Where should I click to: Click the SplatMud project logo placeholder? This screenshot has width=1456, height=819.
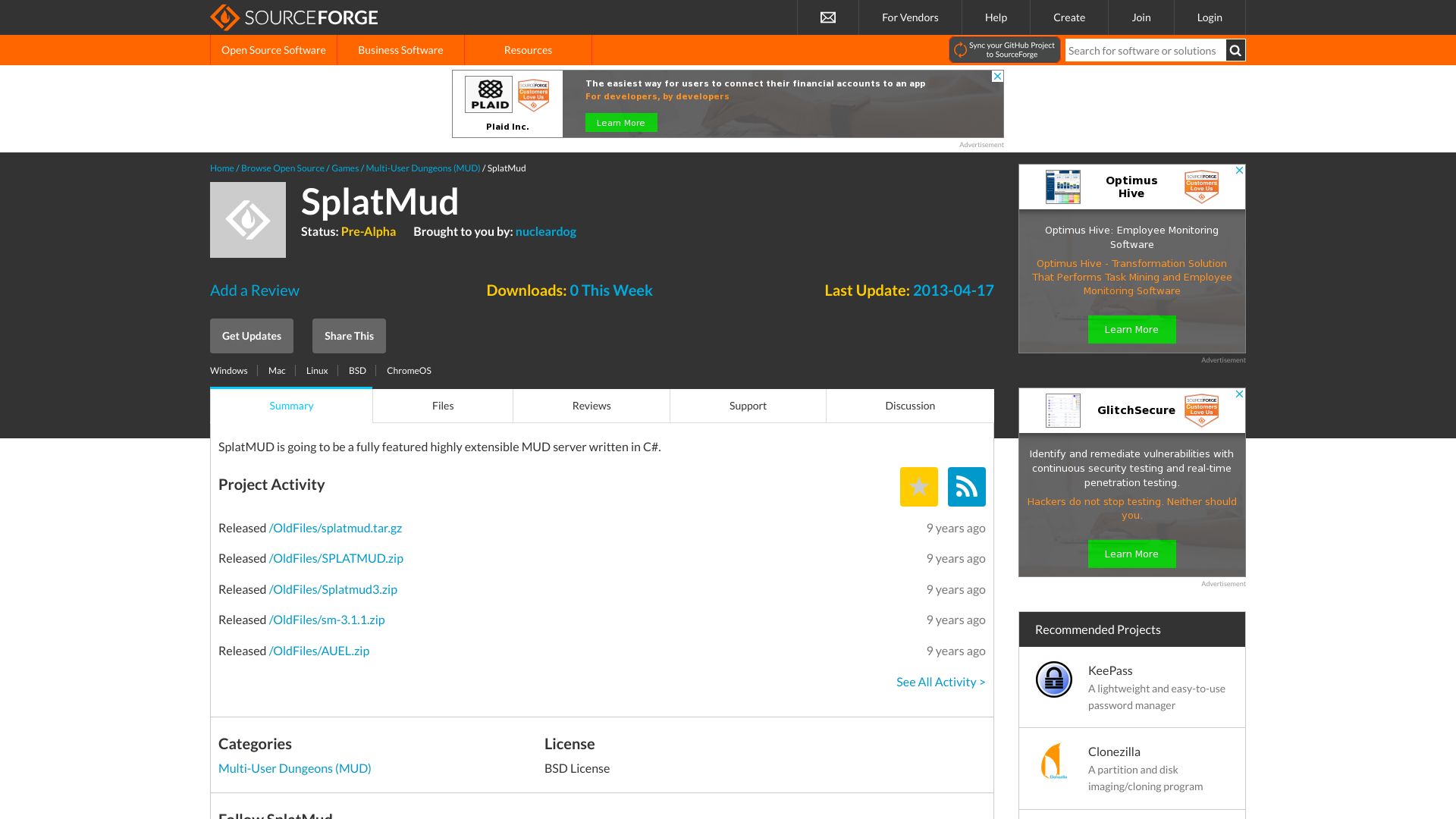[x=248, y=220]
